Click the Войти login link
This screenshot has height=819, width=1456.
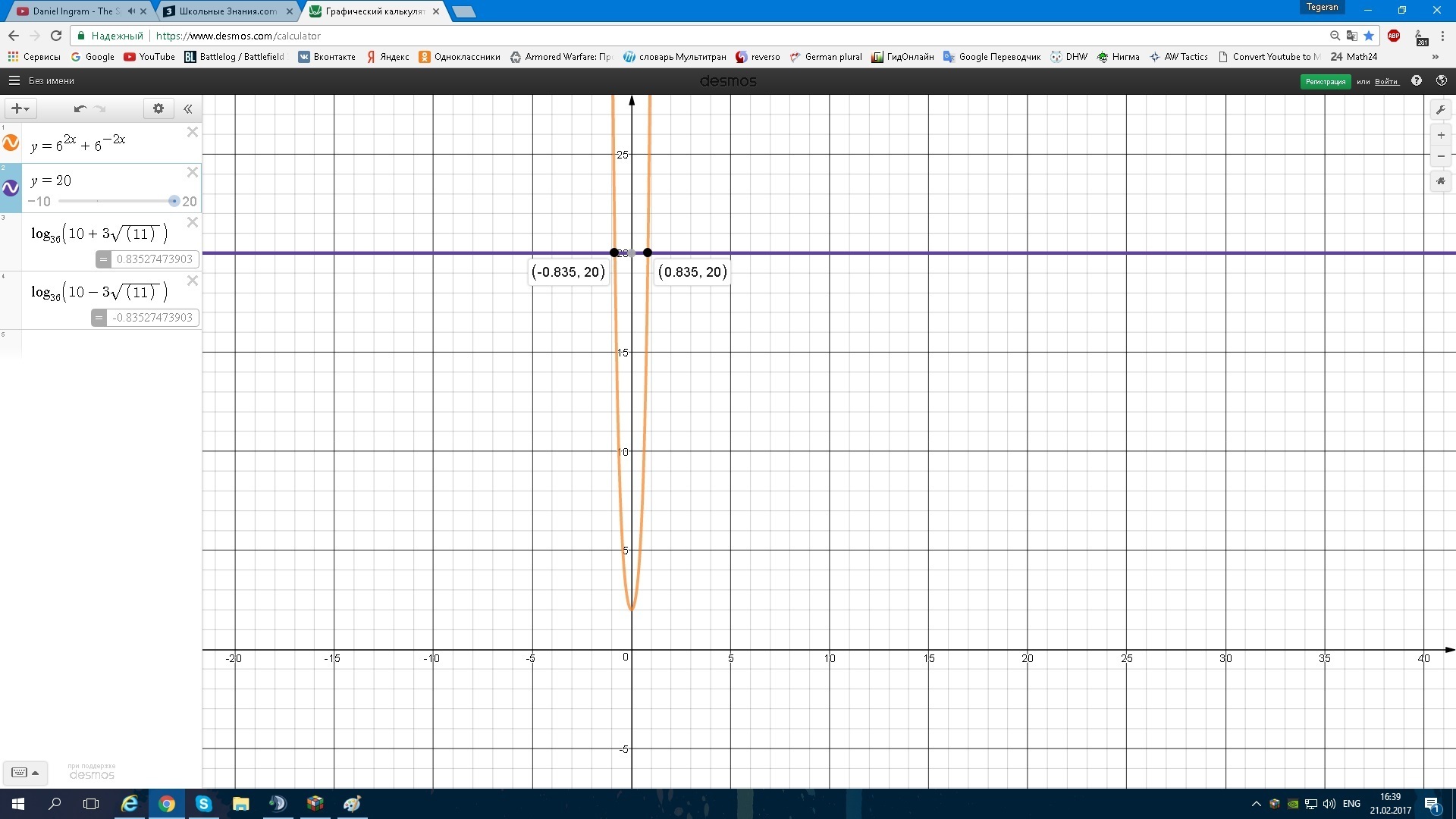click(1386, 81)
